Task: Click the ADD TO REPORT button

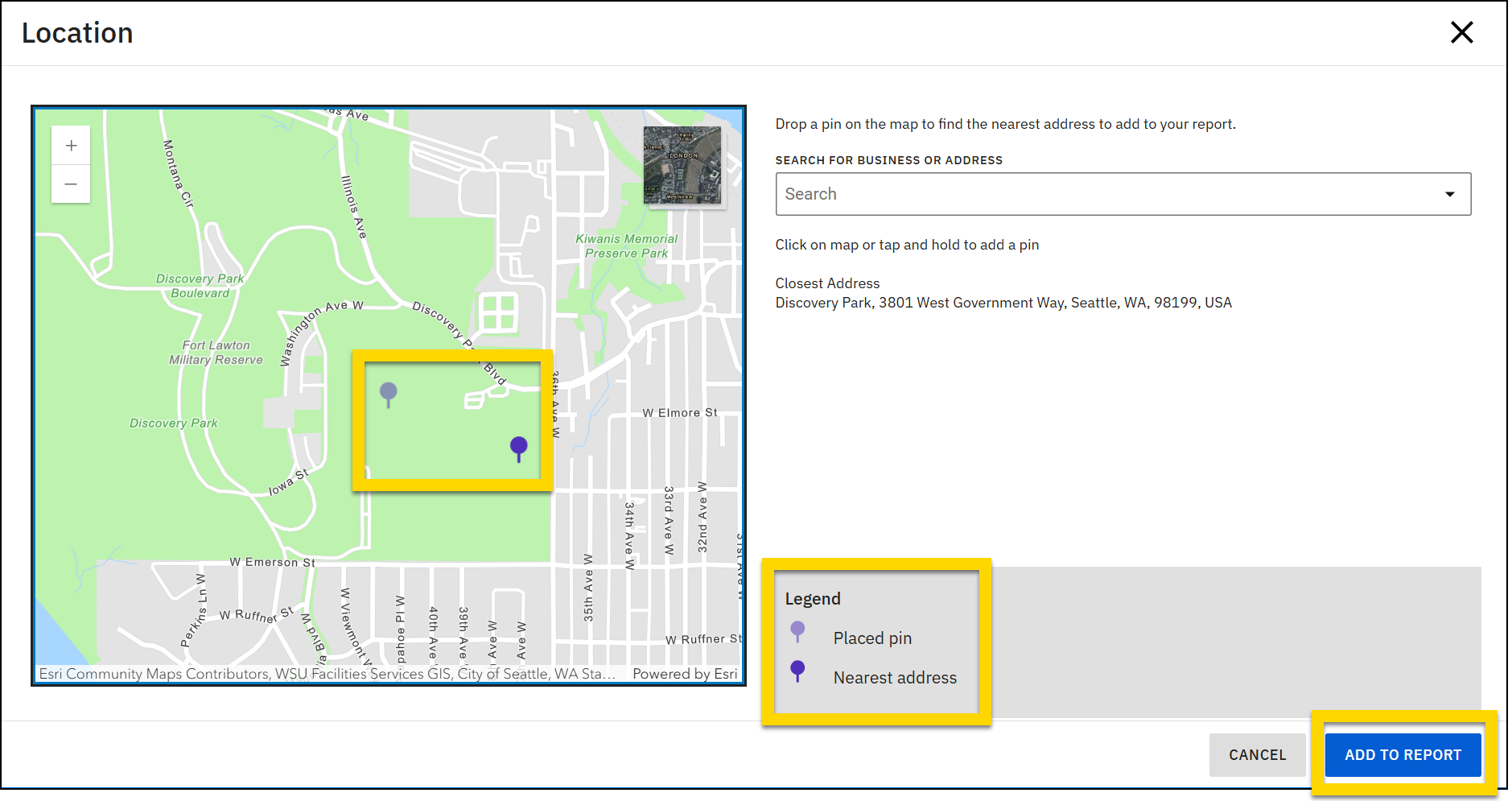Action: (1403, 755)
